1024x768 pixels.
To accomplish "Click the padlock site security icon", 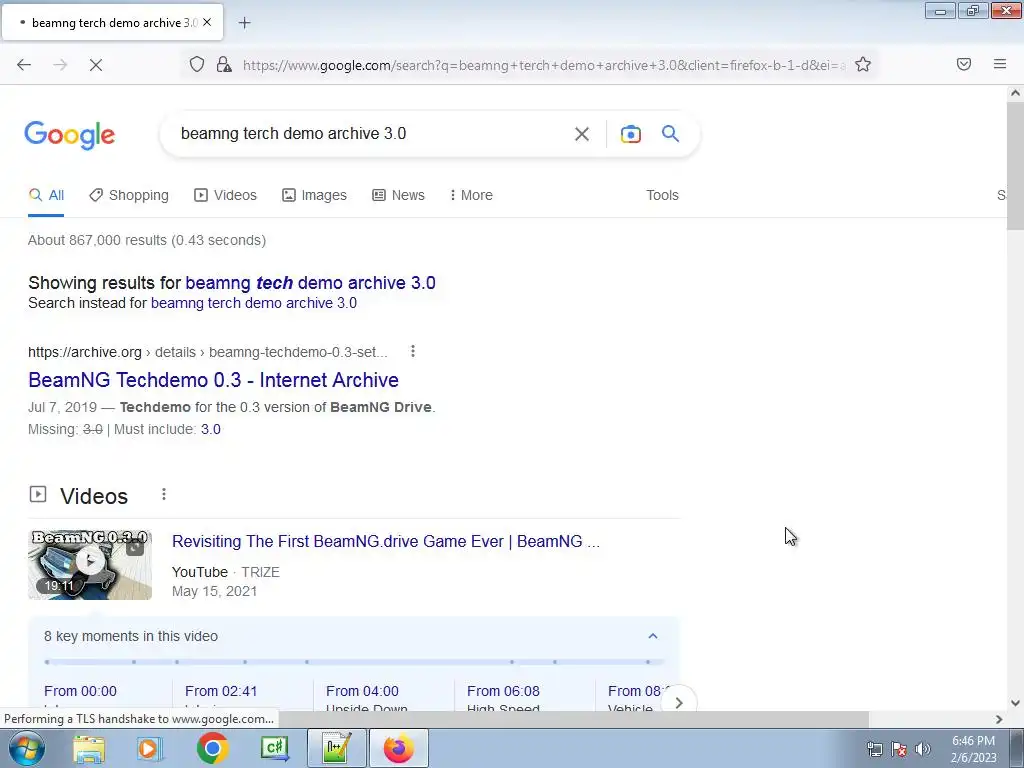I will [x=224, y=64].
